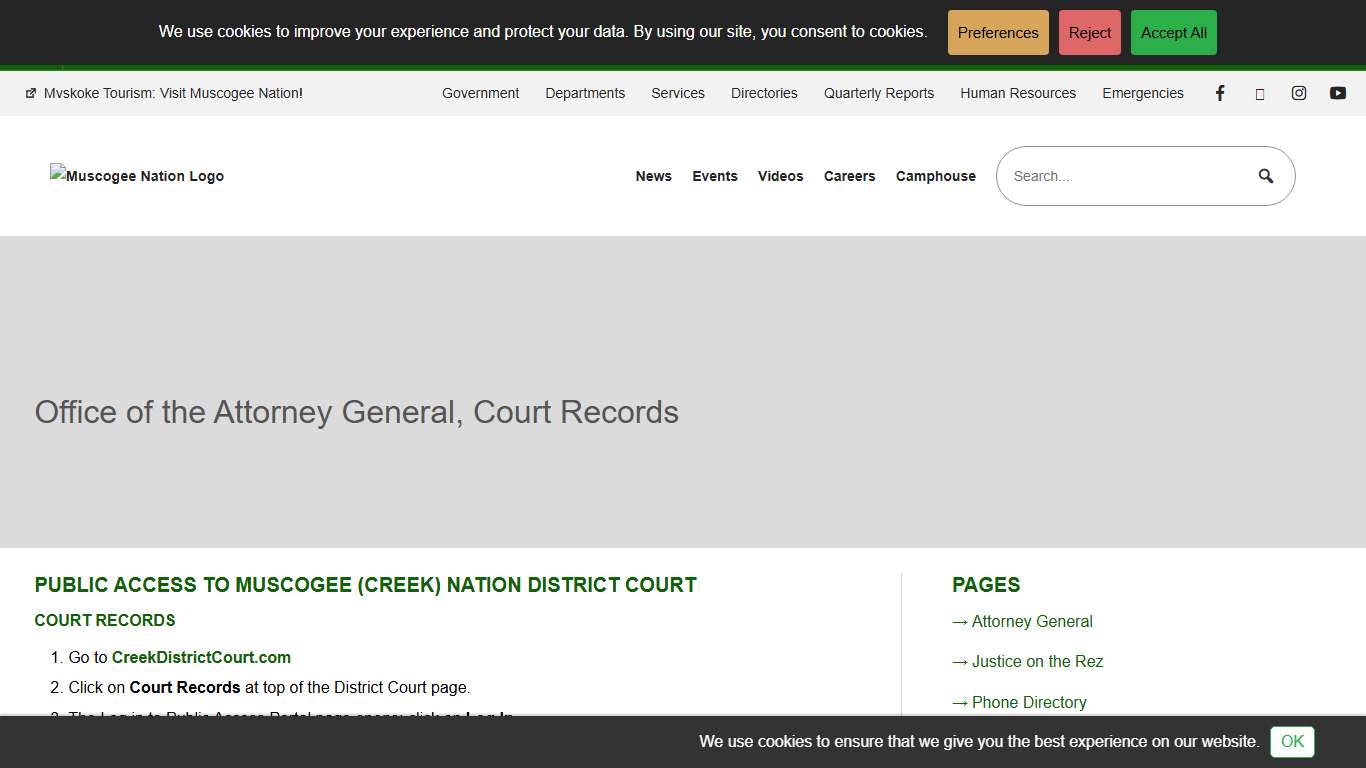Viewport: 1366px width, 768px height.
Task: Dismiss the cookie notice with OK
Action: click(x=1291, y=742)
